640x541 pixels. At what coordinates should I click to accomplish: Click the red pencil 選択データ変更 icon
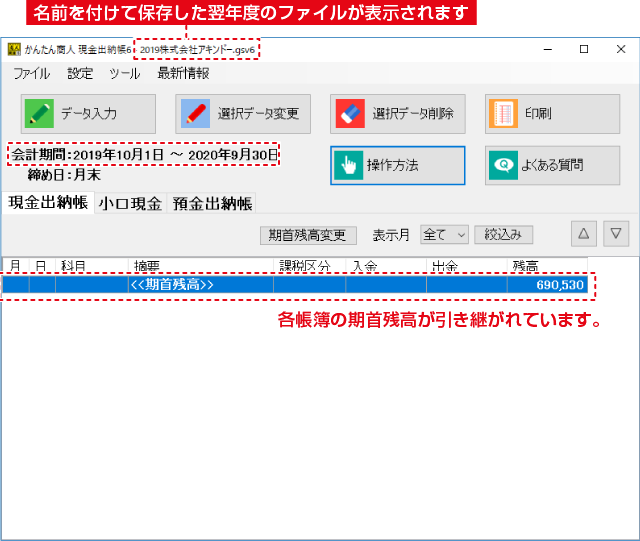pos(196,114)
